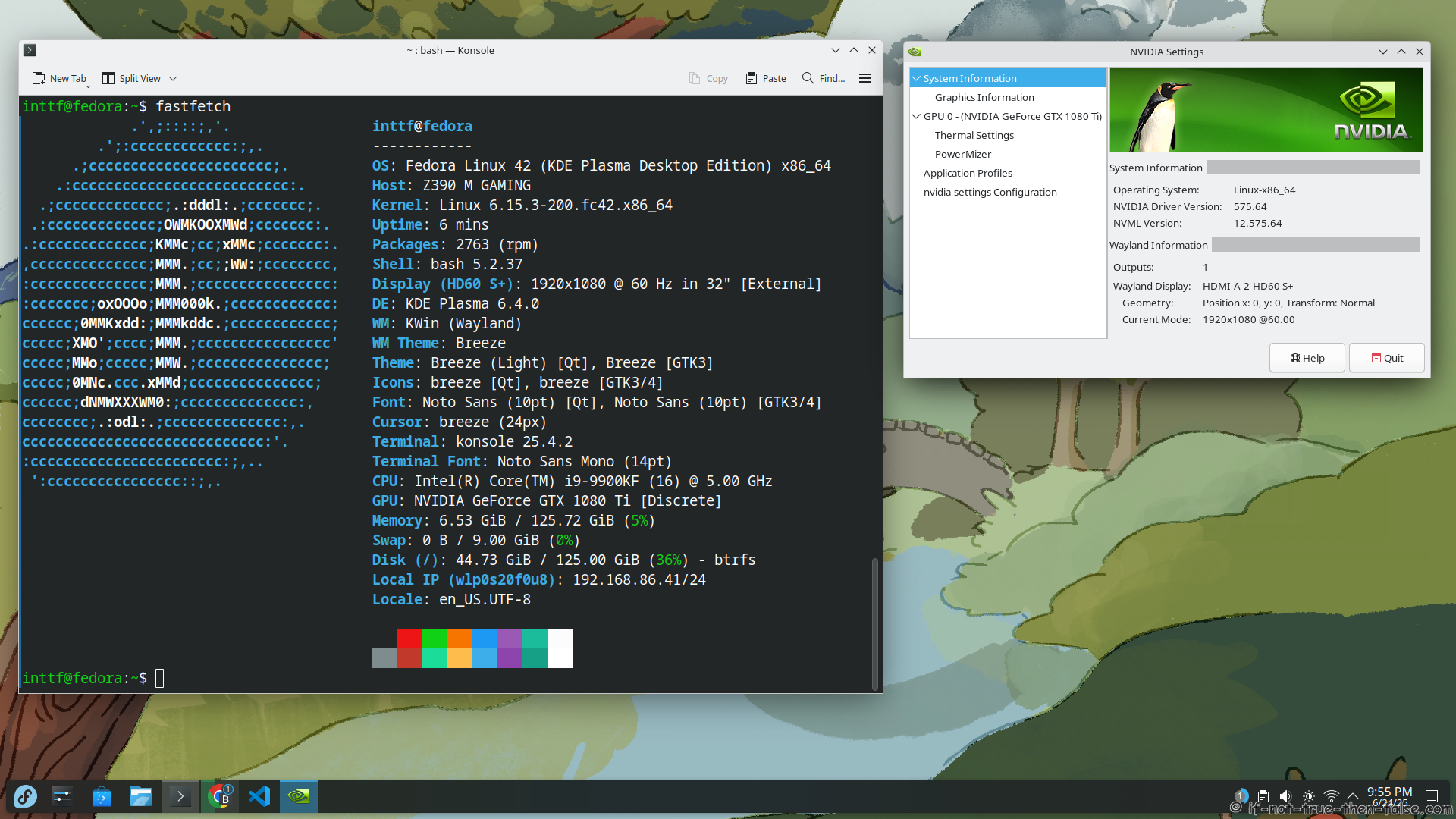Screen dimensions: 1456x819
Task: Expand hidden system tray icons arrow
Action: [x=1353, y=796]
